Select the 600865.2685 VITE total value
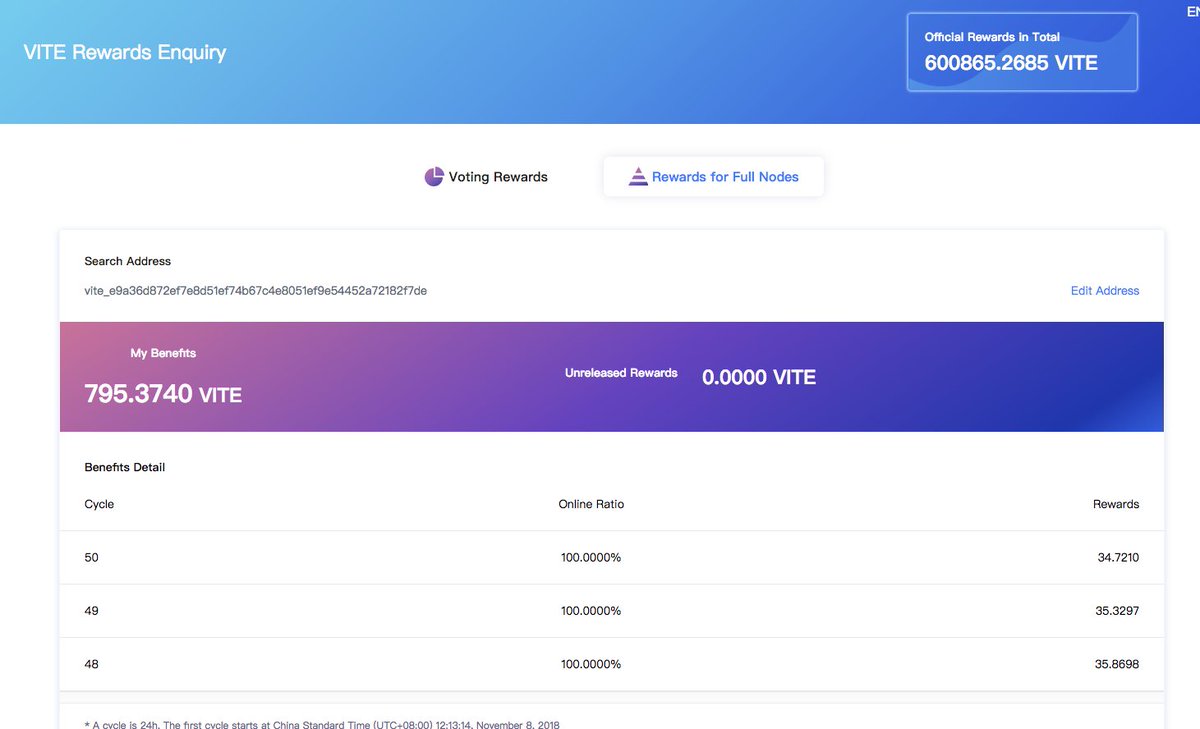Image resolution: width=1200 pixels, height=729 pixels. [1011, 63]
